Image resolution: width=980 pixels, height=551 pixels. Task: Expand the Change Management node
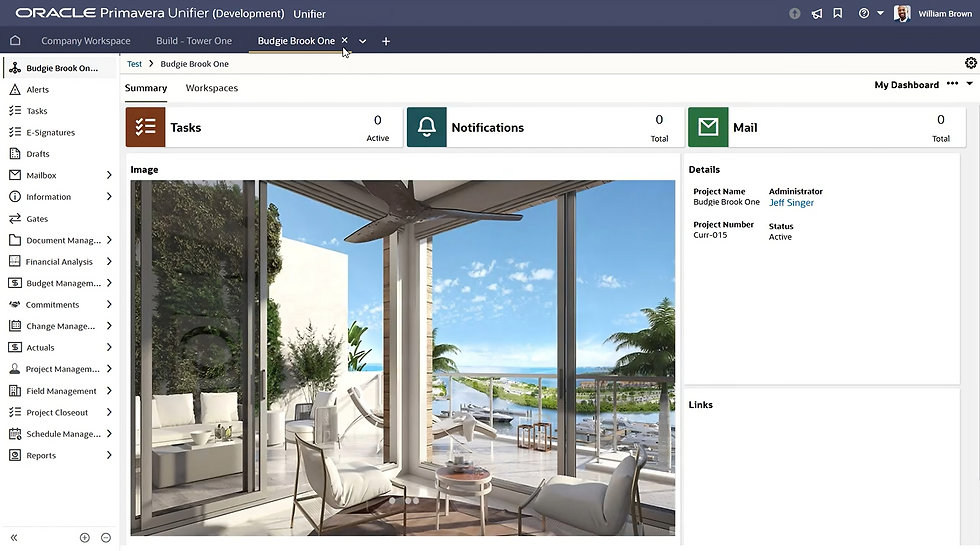tap(109, 325)
